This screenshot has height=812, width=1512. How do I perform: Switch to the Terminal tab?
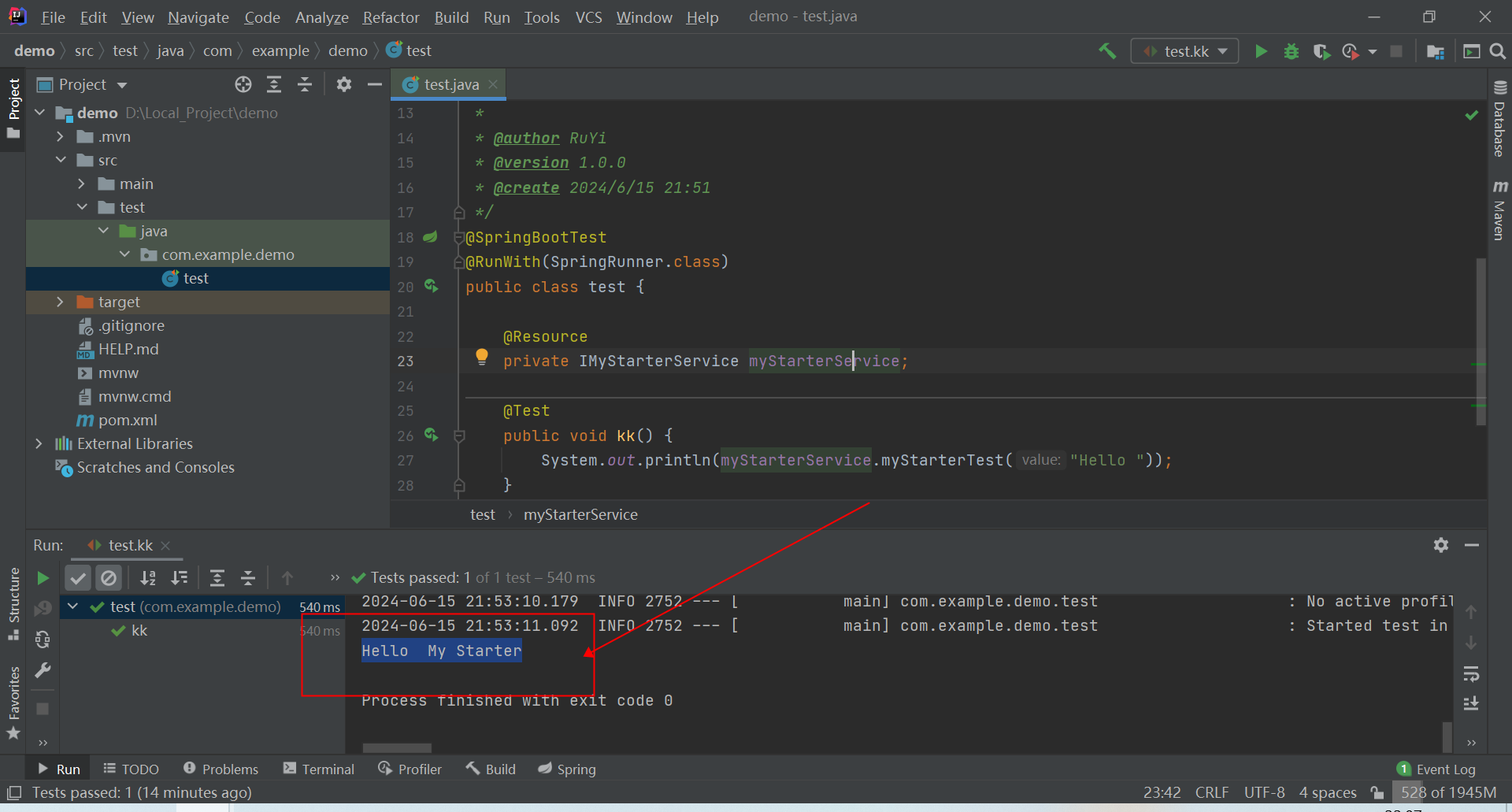318,769
